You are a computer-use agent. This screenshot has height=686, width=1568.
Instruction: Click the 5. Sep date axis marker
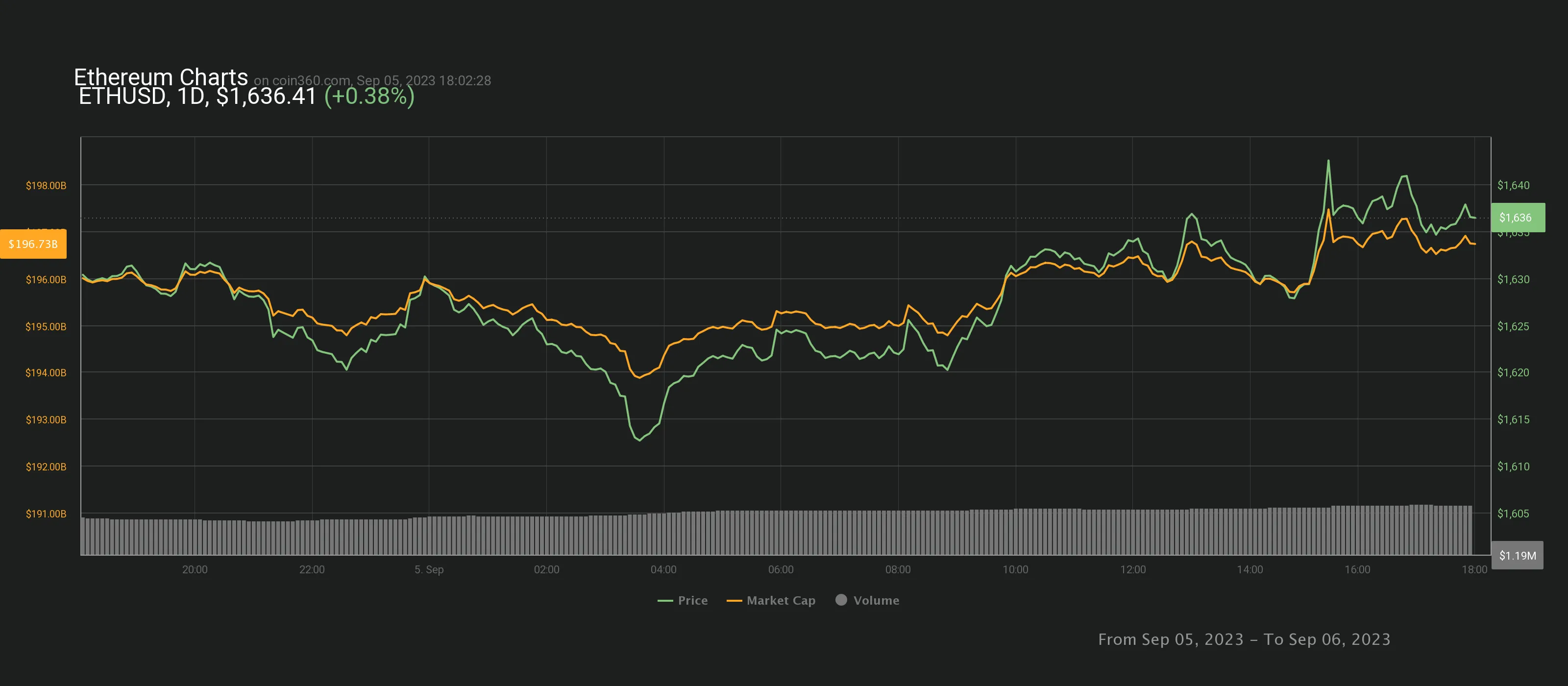429,569
